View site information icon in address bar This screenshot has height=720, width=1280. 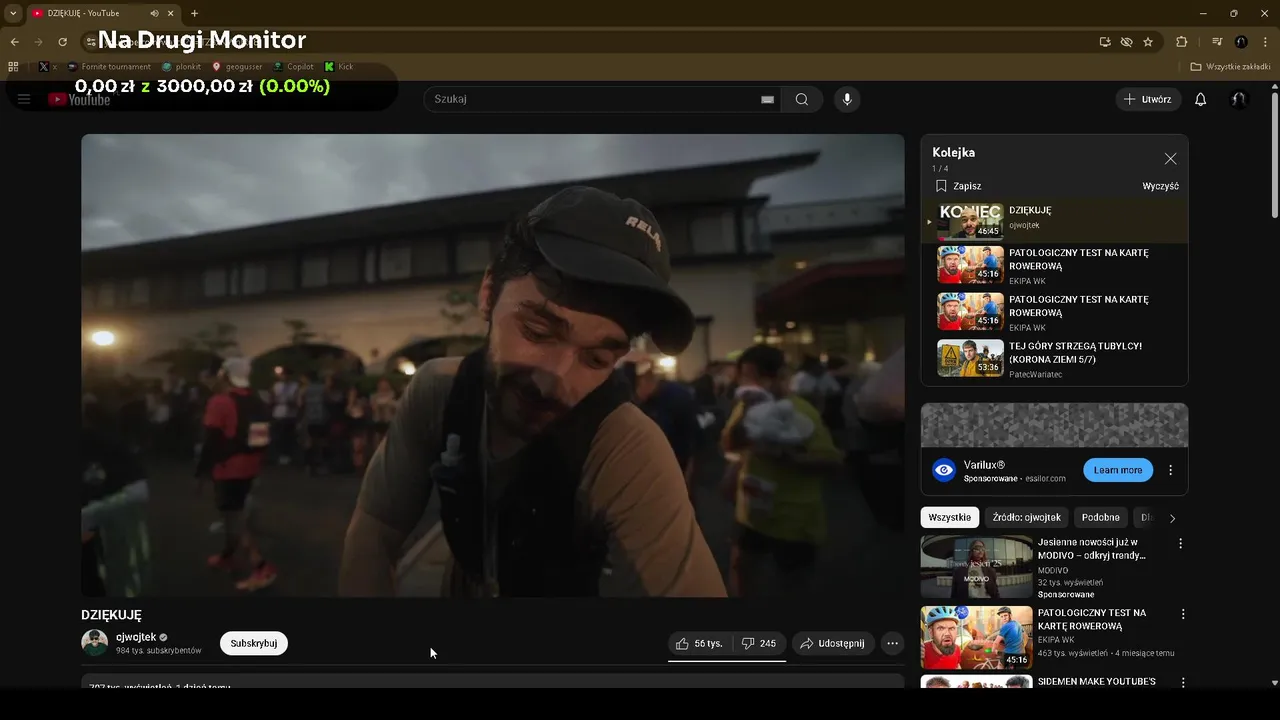90,42
